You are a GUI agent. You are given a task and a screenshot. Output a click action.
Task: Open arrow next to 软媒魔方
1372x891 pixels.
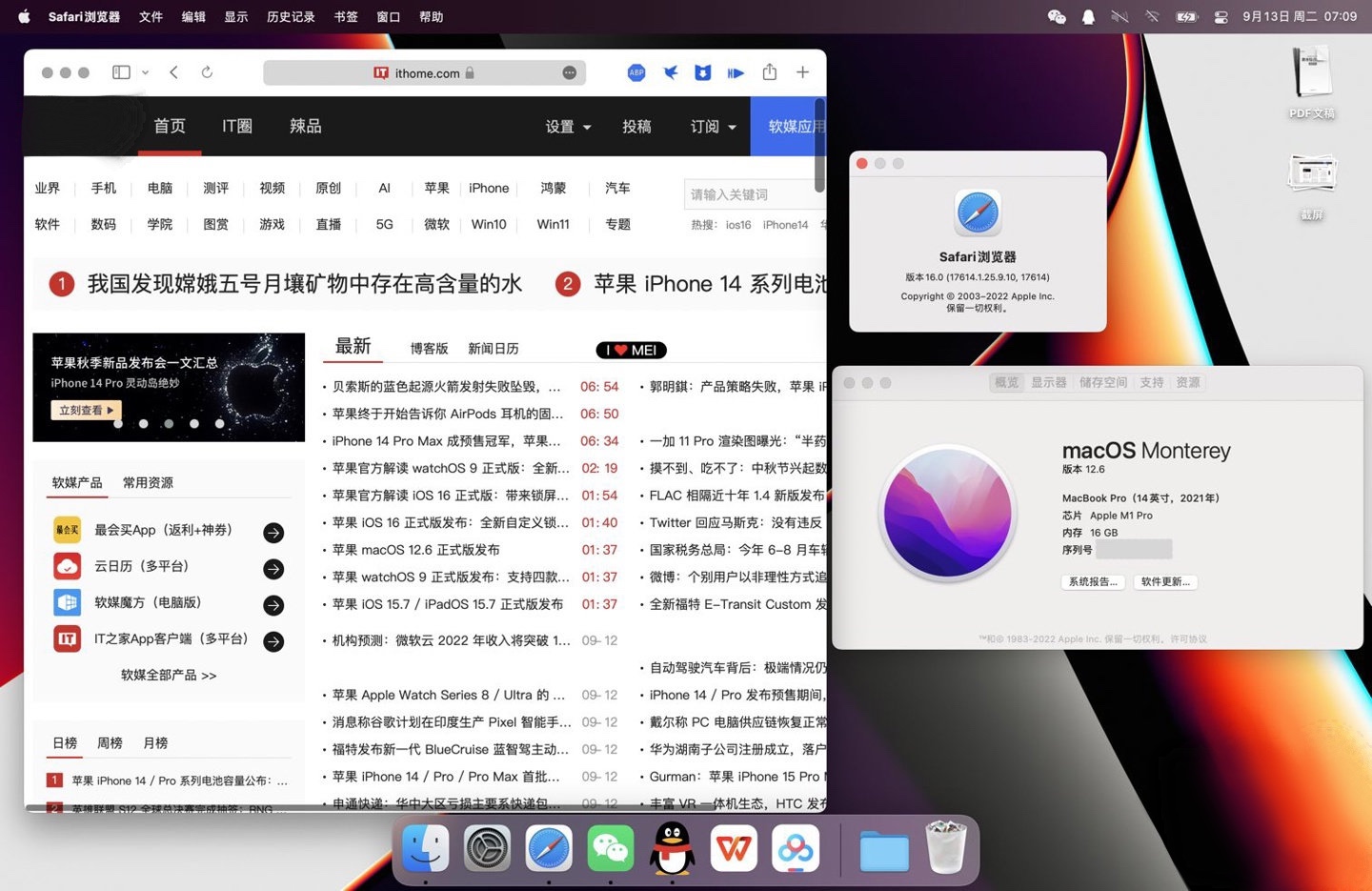pyautogui.click(x=273, y=605)
